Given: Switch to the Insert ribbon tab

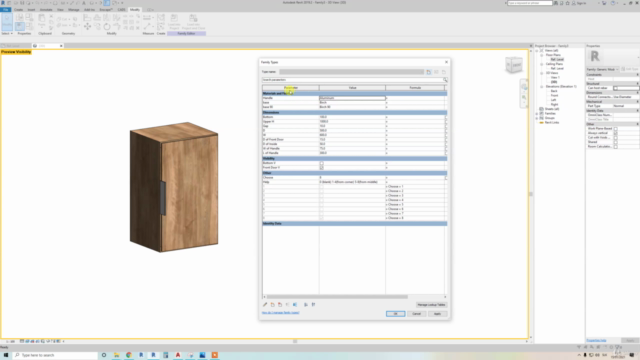Looking at the screenshot, I should coord(31,9).
